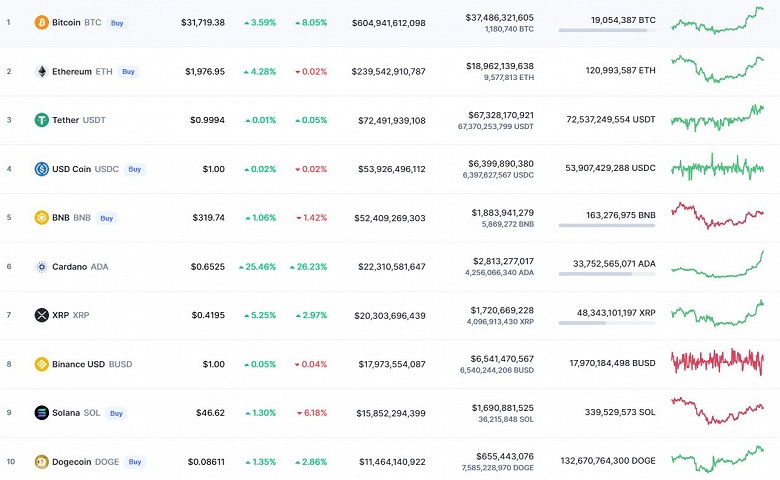The width and height of the screenshot is (780, 480).
Task: Click the Tether green logo icon
Action: [41, 120]
